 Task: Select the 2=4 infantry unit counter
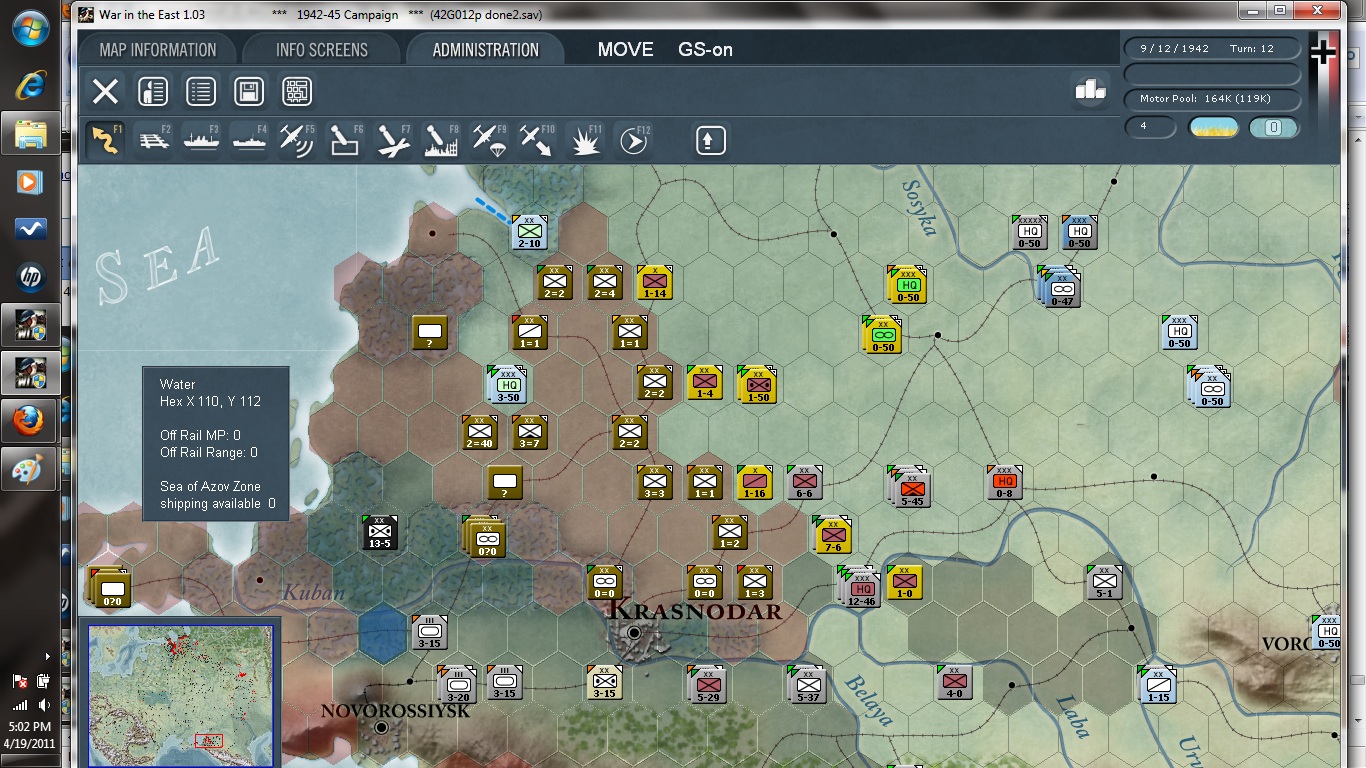pos(604,282)
